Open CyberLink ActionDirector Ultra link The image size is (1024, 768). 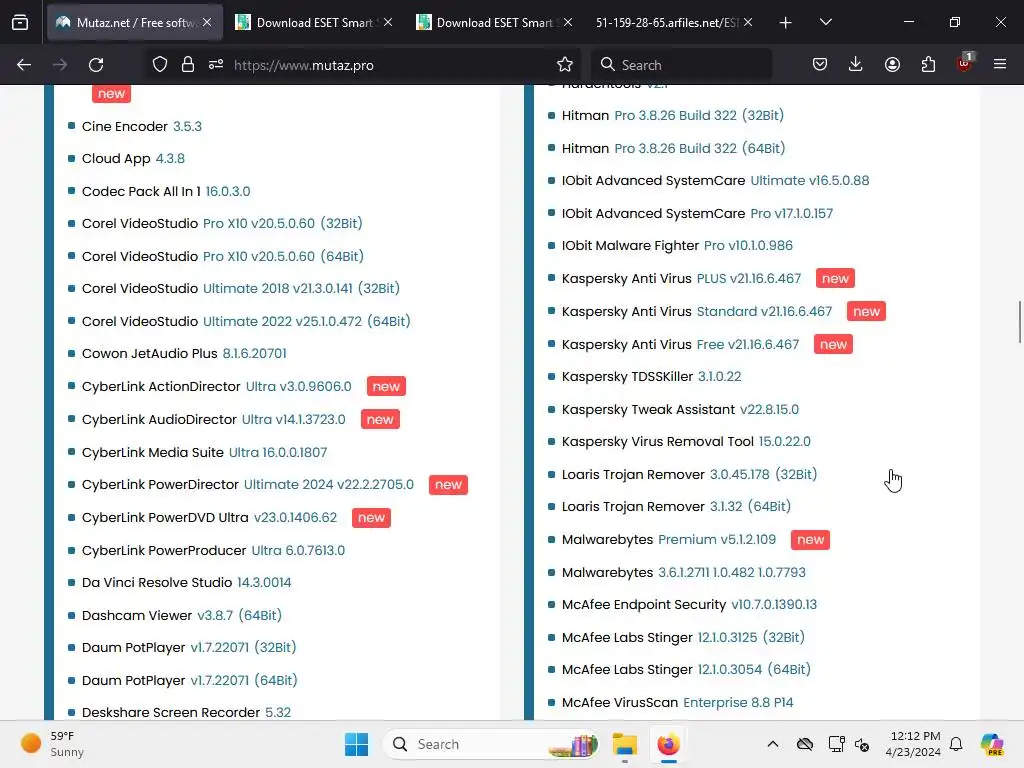pos(217,387)
